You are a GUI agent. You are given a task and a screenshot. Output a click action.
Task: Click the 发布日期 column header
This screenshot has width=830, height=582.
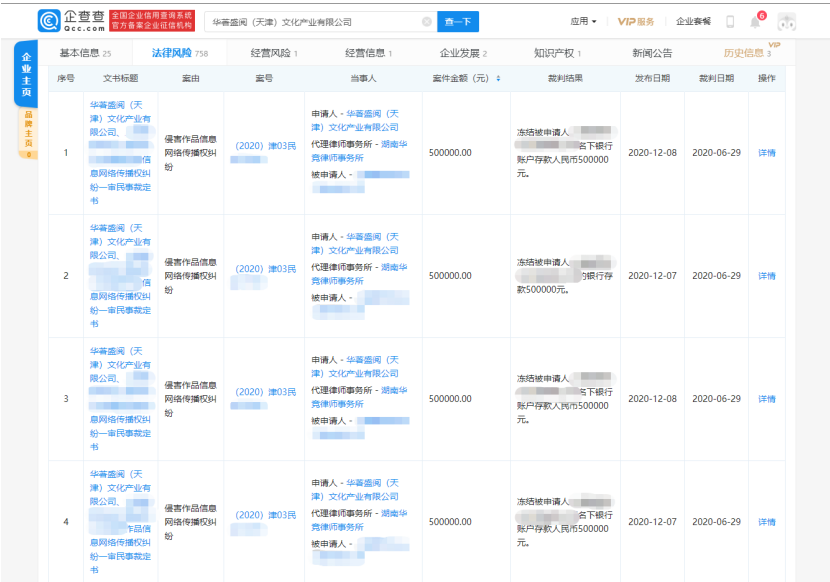click(x=652, y=78)
